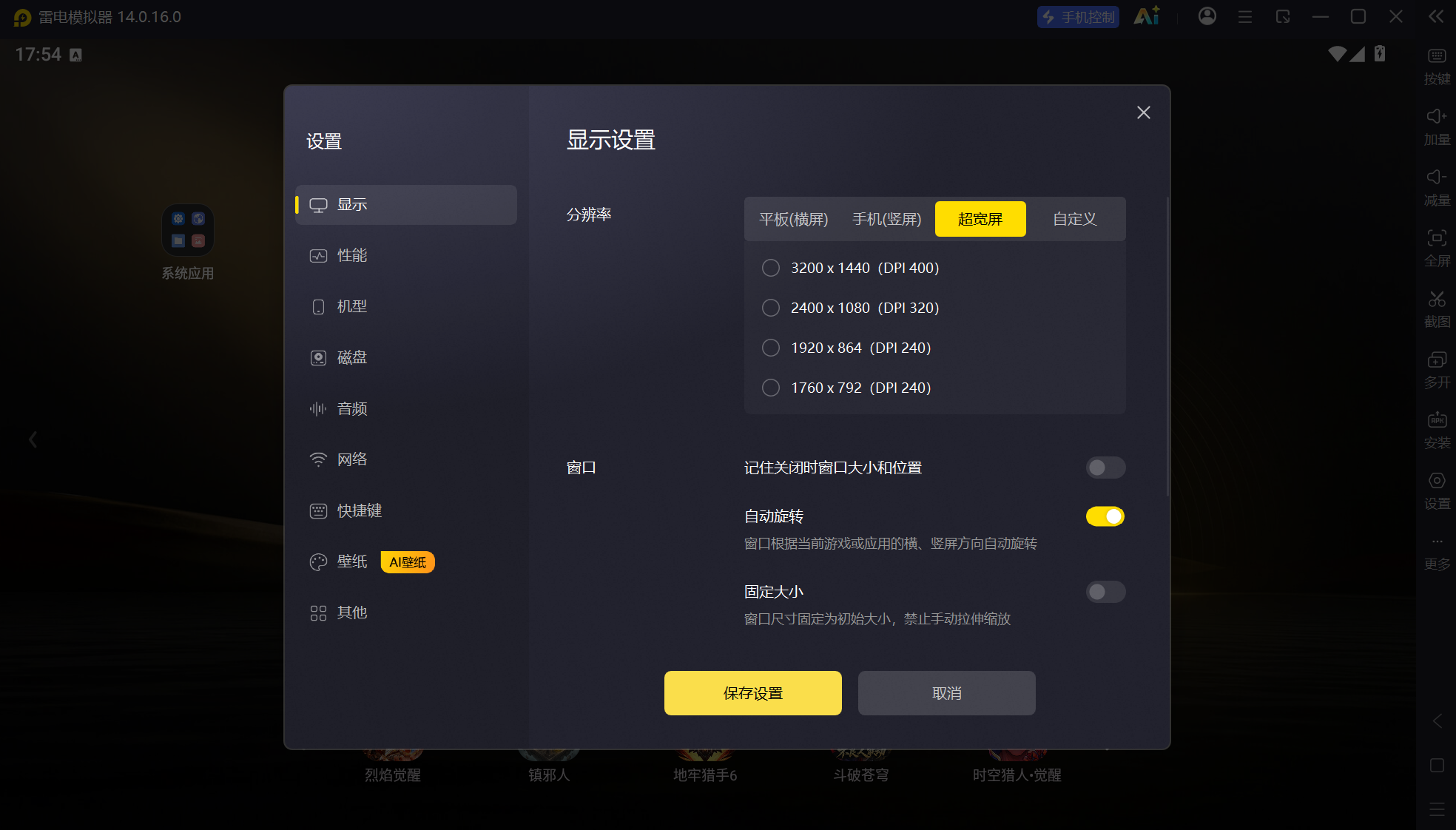Open the 快捷键 shortcuts settings section
1456x830 pixels.
[x=405, y=510]
